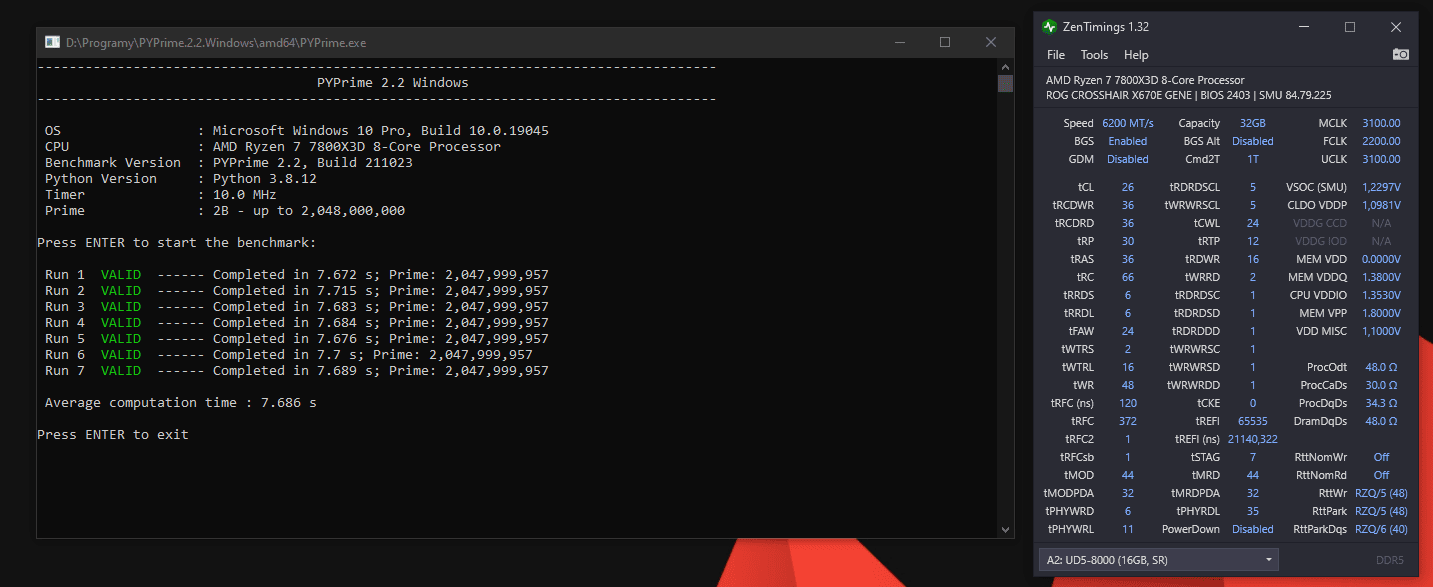
Task: Click the RttWr value RZQ/5 (48)
Action: click(x=1381, y=493)
